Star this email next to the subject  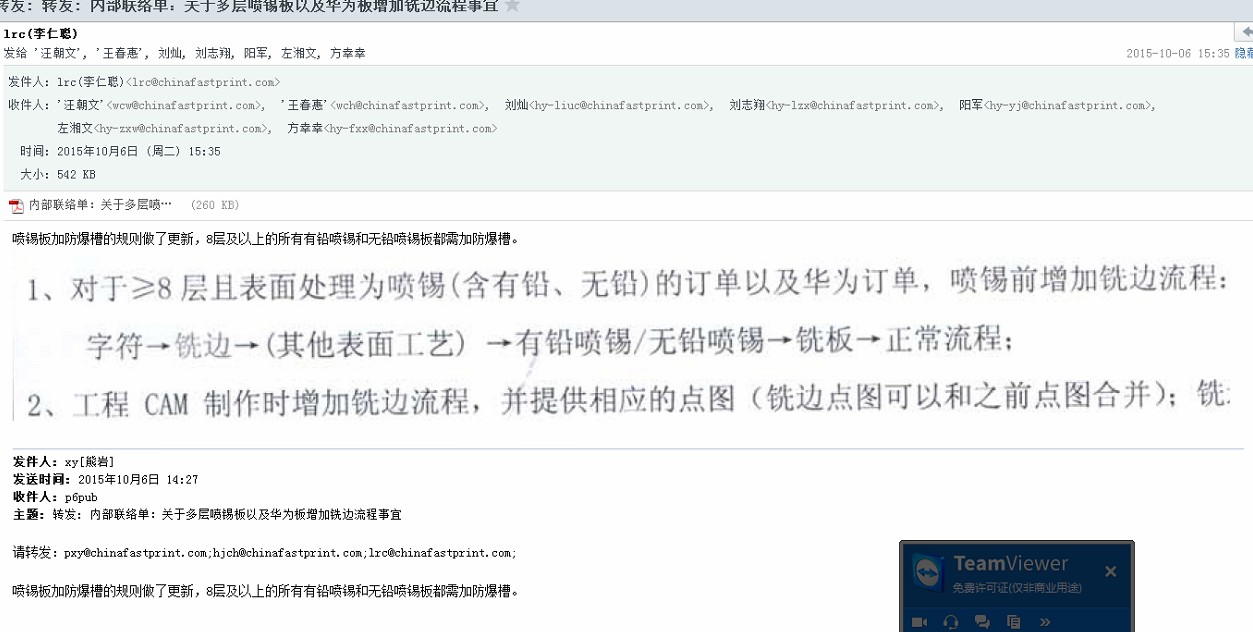(512, 6)
